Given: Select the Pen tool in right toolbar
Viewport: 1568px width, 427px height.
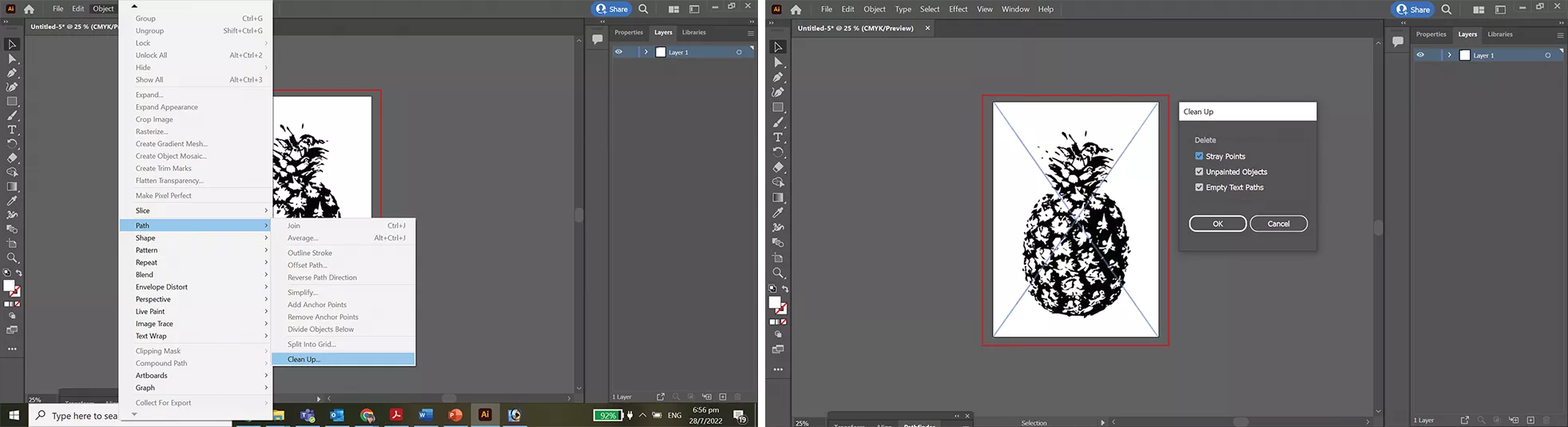Looking at the screenshot, I should point(777,78).
